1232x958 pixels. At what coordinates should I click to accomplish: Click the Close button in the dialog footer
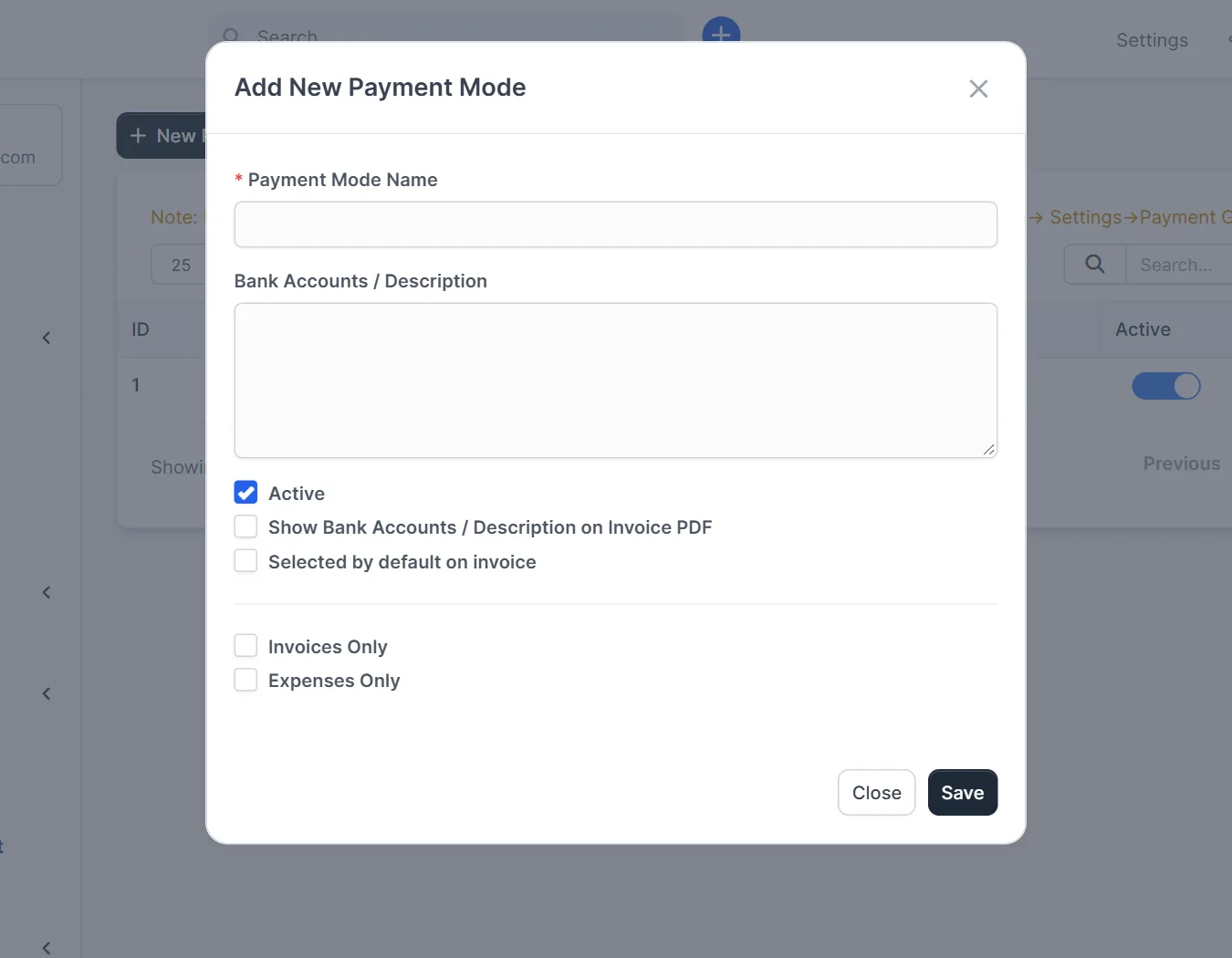pyautogui.click(x=876, y=793)
